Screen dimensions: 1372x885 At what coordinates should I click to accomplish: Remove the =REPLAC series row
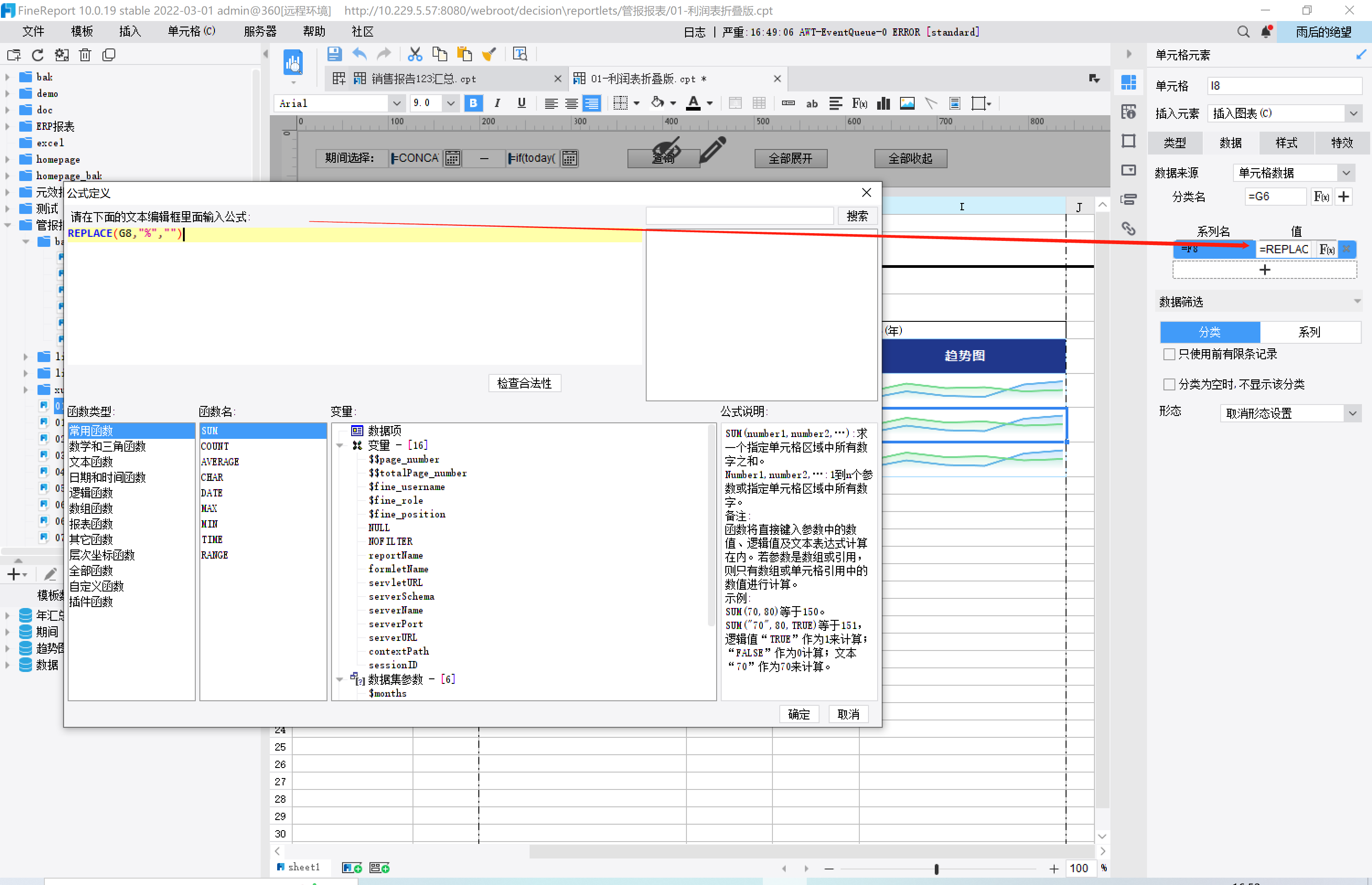(x=1346, y=249)
